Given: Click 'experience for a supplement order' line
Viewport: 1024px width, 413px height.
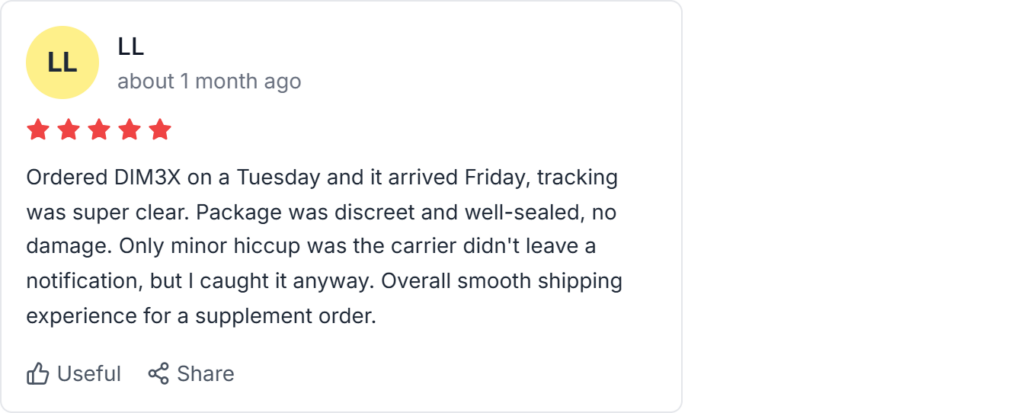Looking at the screenshot, I should tap(200, 315).
